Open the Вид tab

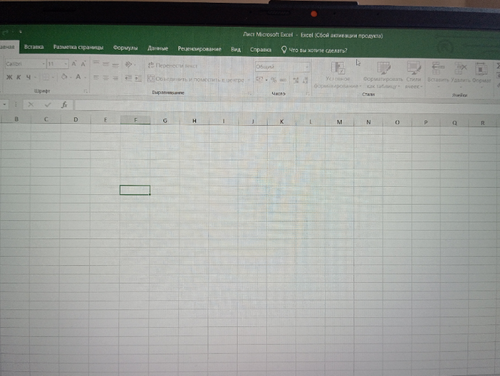coord(236,49)
